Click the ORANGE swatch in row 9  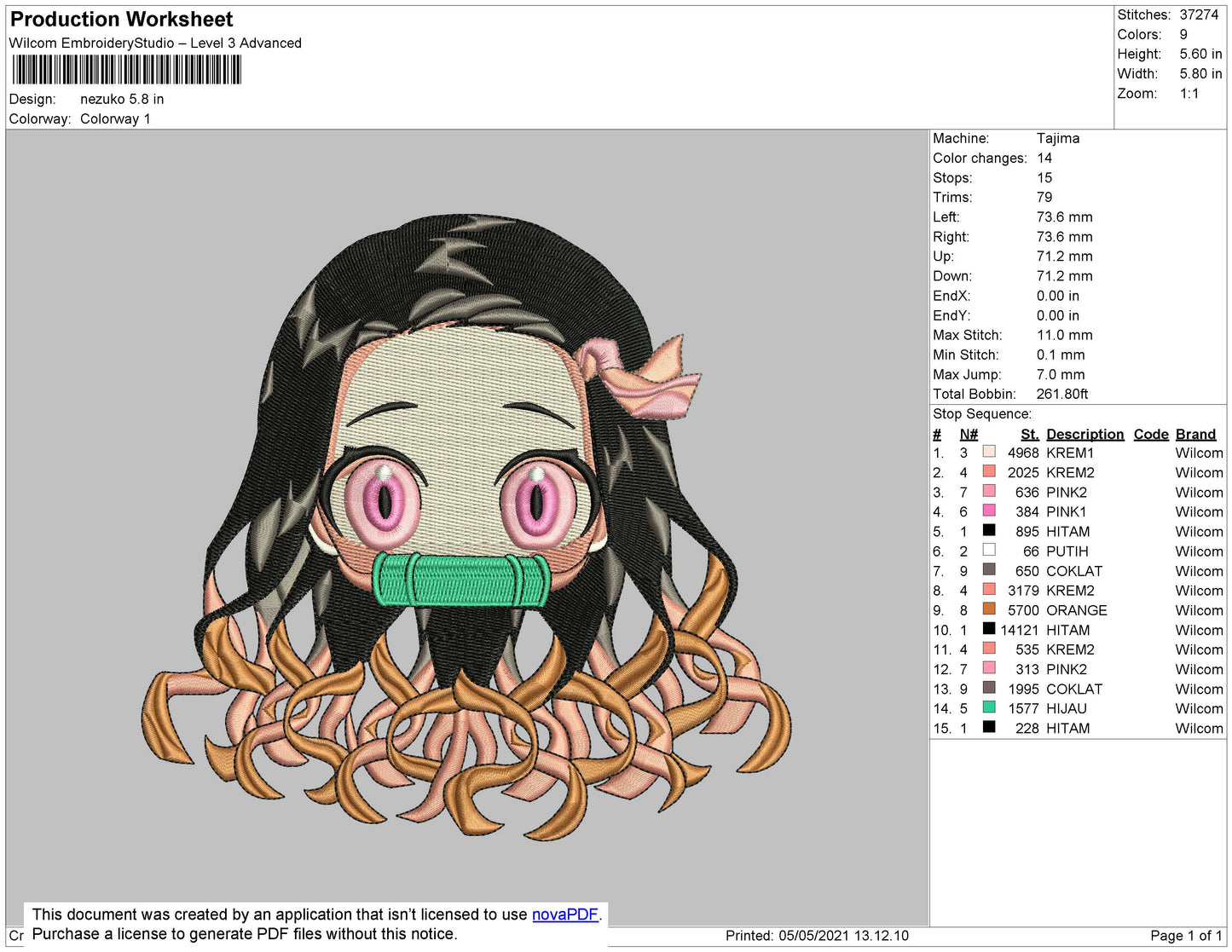[989, 609]
